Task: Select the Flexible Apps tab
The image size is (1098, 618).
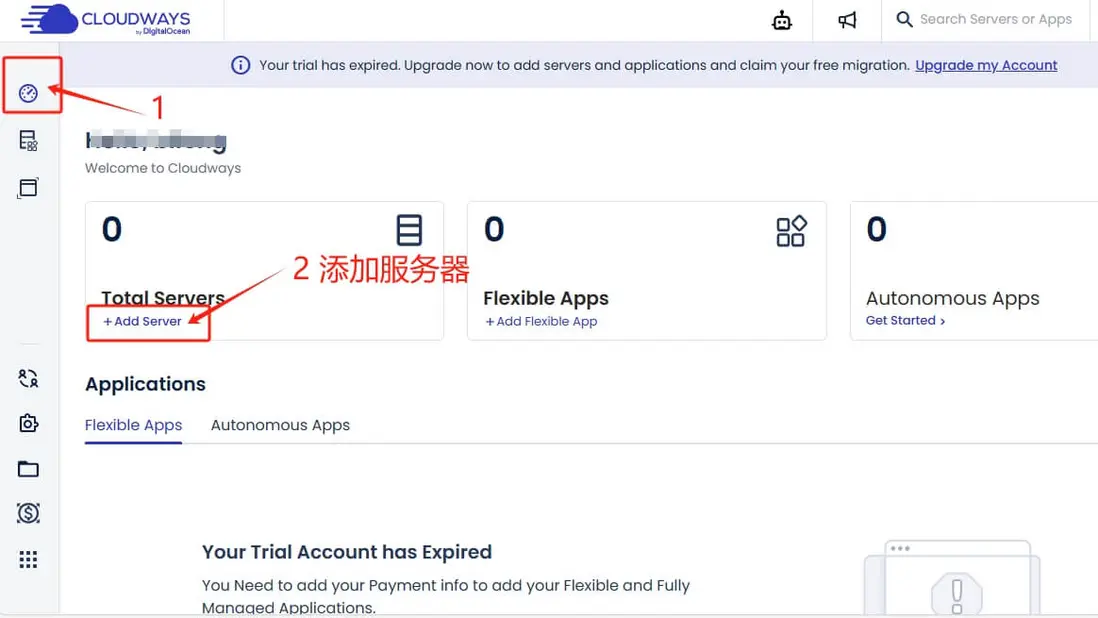Action: 133,425
